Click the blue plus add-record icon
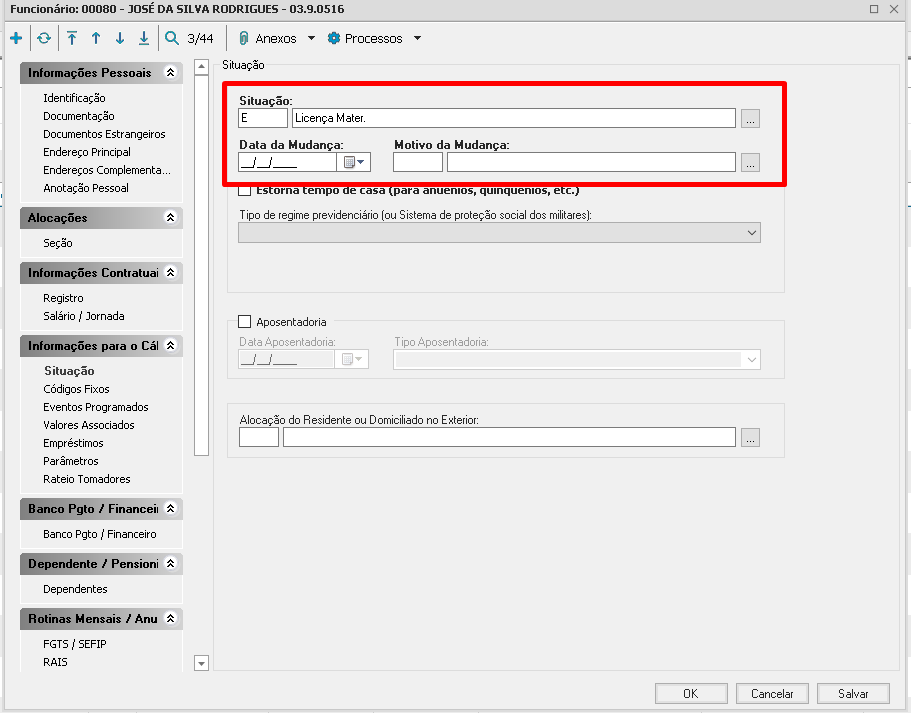This screenshot has height=713, width=911. pyautogui.click(x=16, y=38)
